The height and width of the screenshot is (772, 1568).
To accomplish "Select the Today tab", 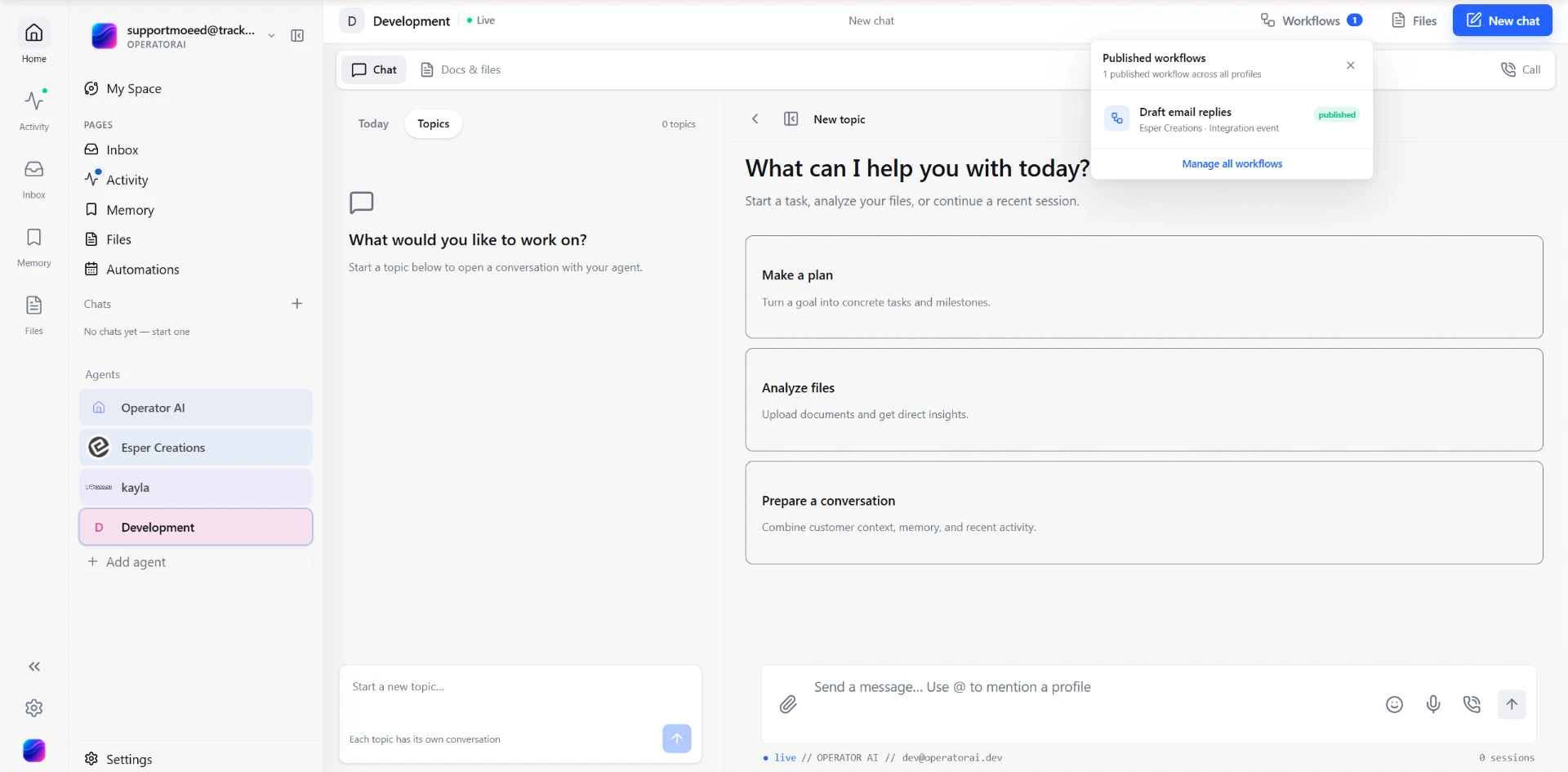I will [x=373, y=123].
